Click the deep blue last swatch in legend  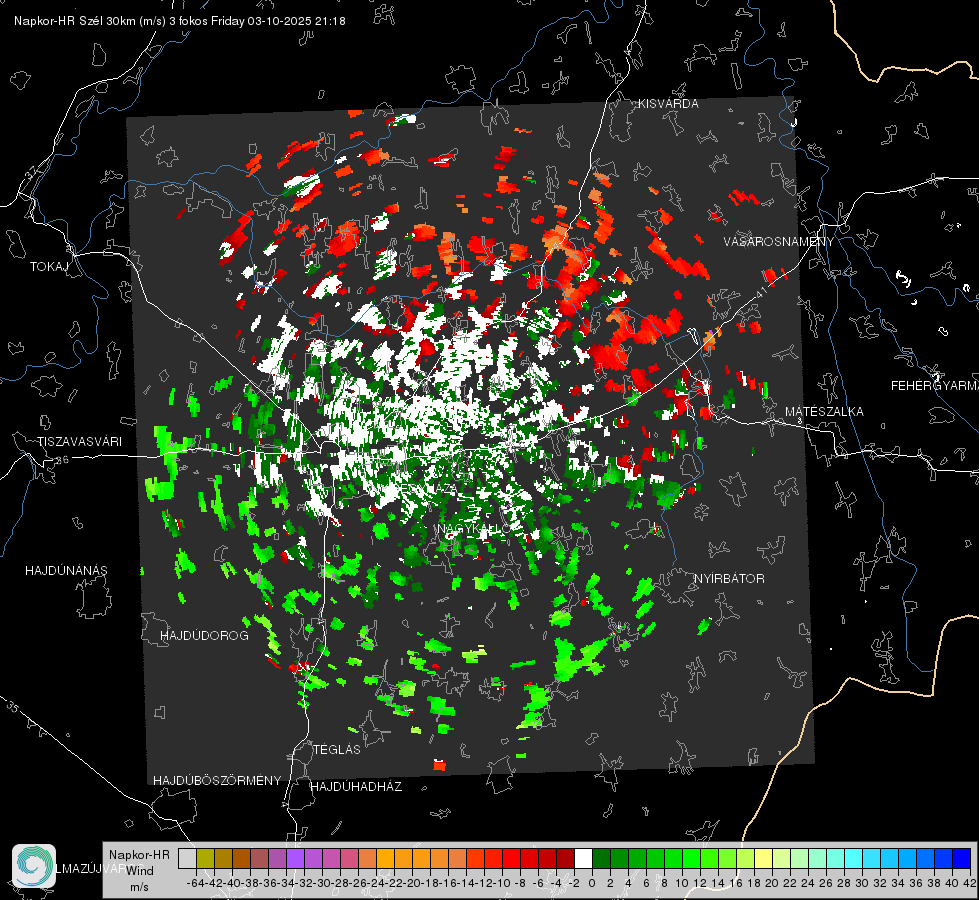point(962,858)
